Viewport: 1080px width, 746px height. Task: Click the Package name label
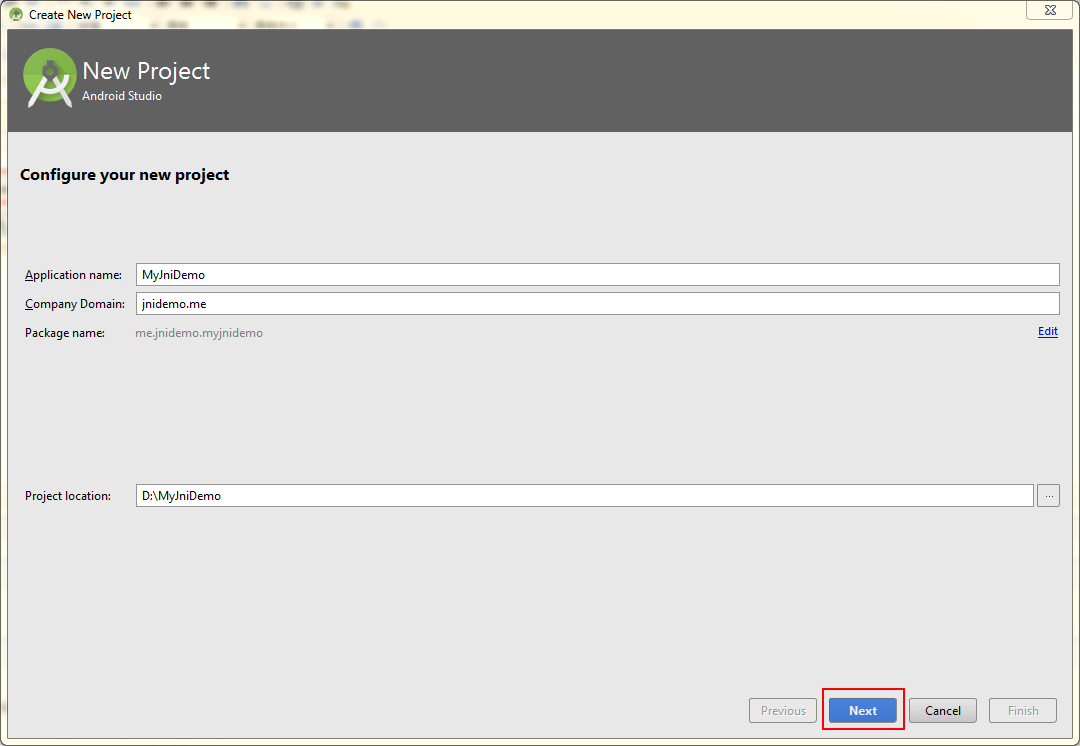(x=65, y=333)
